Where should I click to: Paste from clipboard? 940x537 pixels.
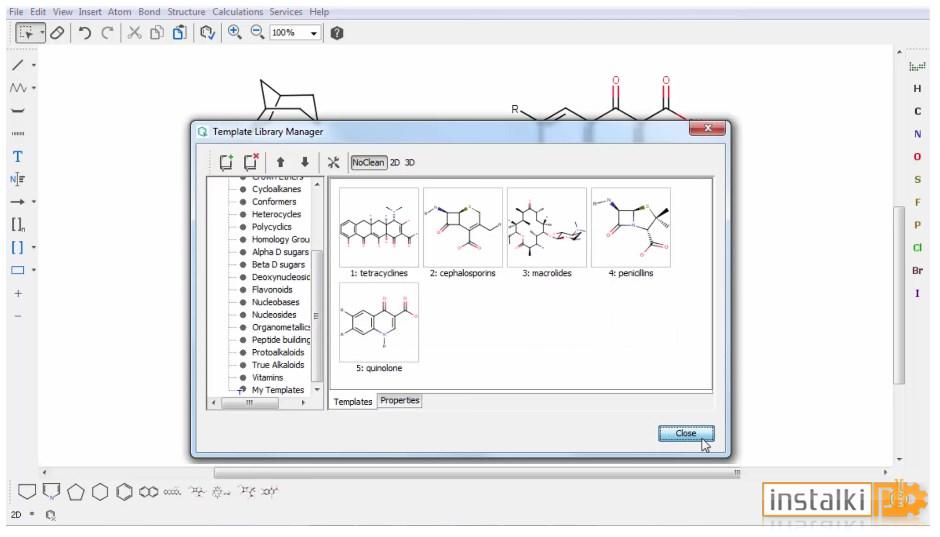180,33
